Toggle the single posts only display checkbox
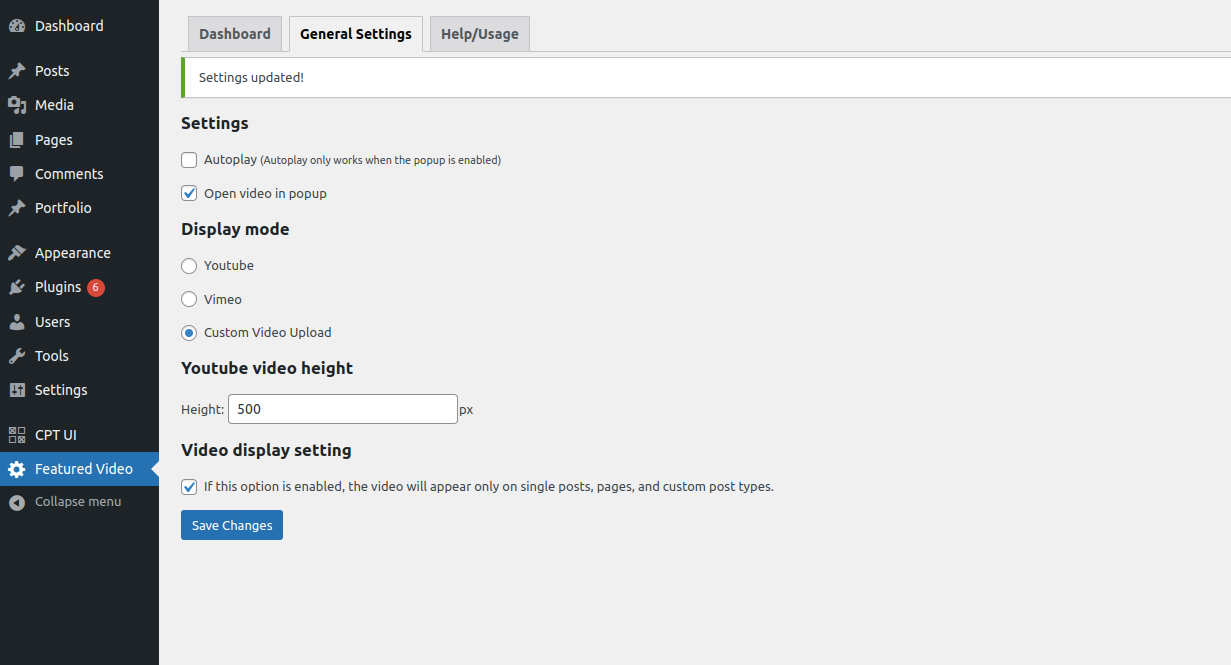 (x=189, y=487)
